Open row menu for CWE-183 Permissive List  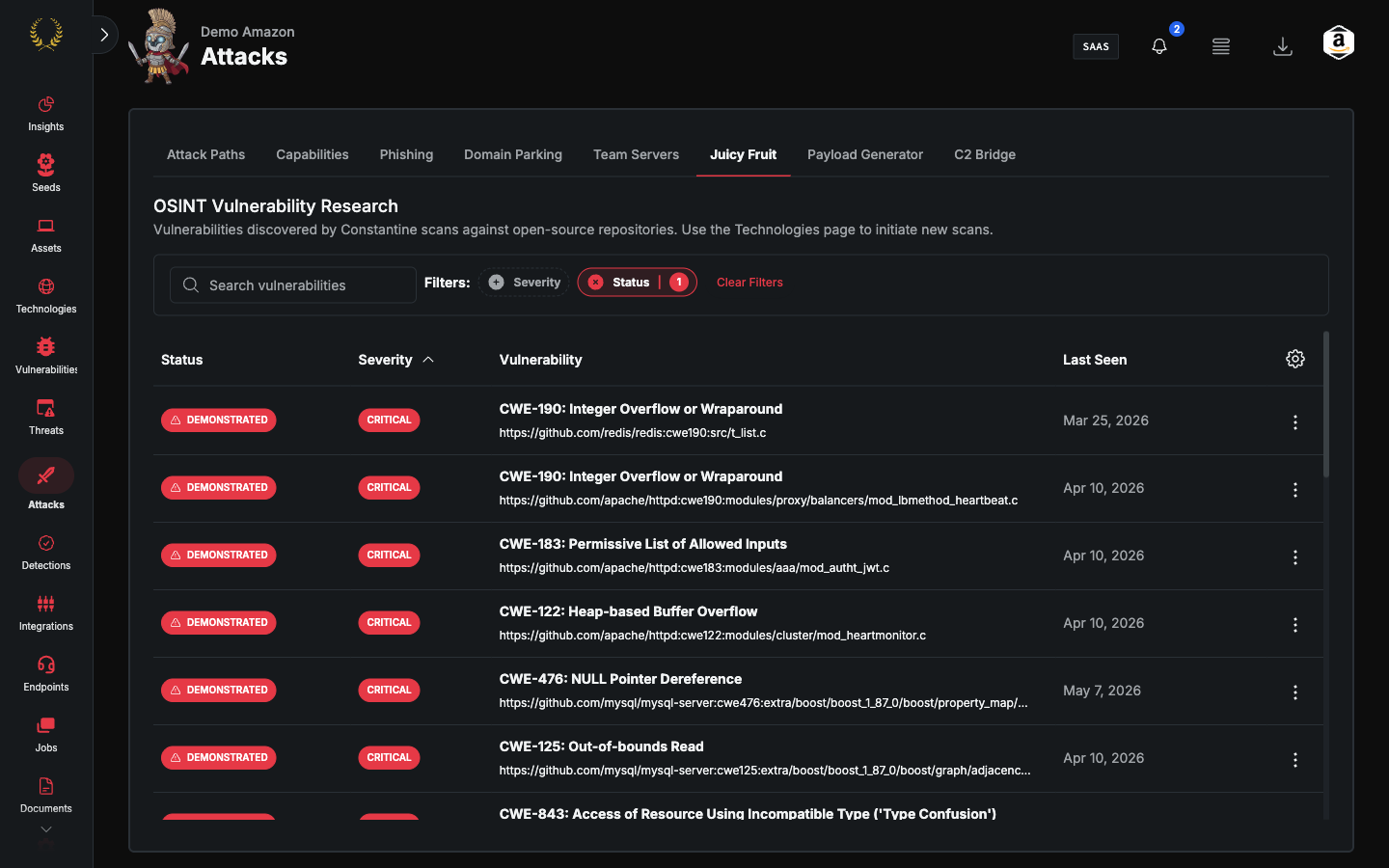click(x=1295, y=557)
